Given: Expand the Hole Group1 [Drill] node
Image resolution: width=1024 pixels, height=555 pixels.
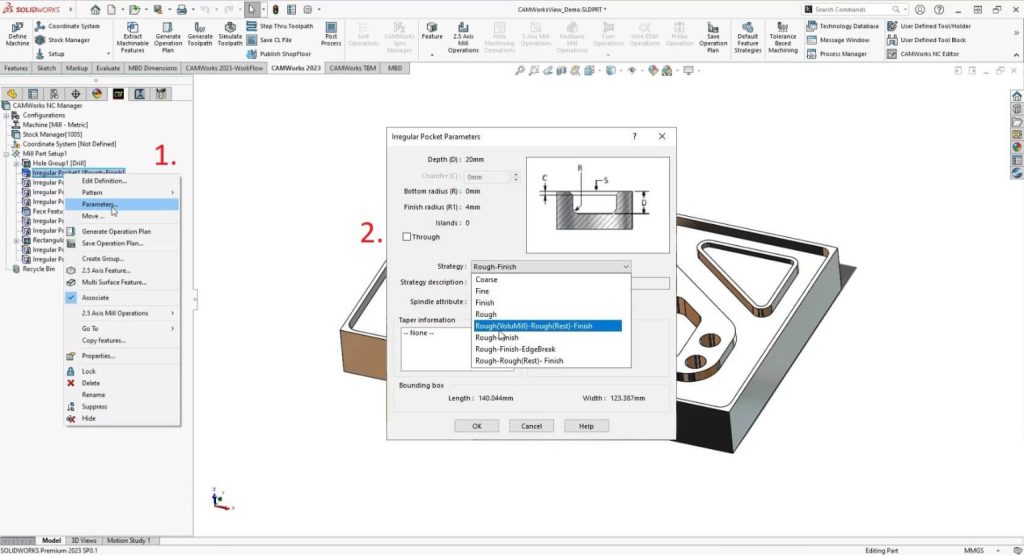Looking at the screenshot, I should tap(16, 163).
